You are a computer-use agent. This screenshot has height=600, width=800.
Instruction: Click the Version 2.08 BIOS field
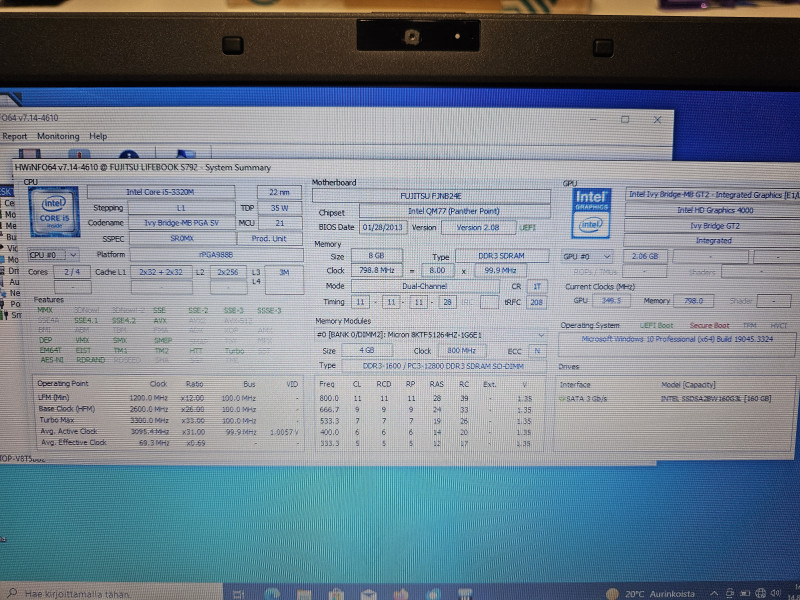click(x=478, y=228)
